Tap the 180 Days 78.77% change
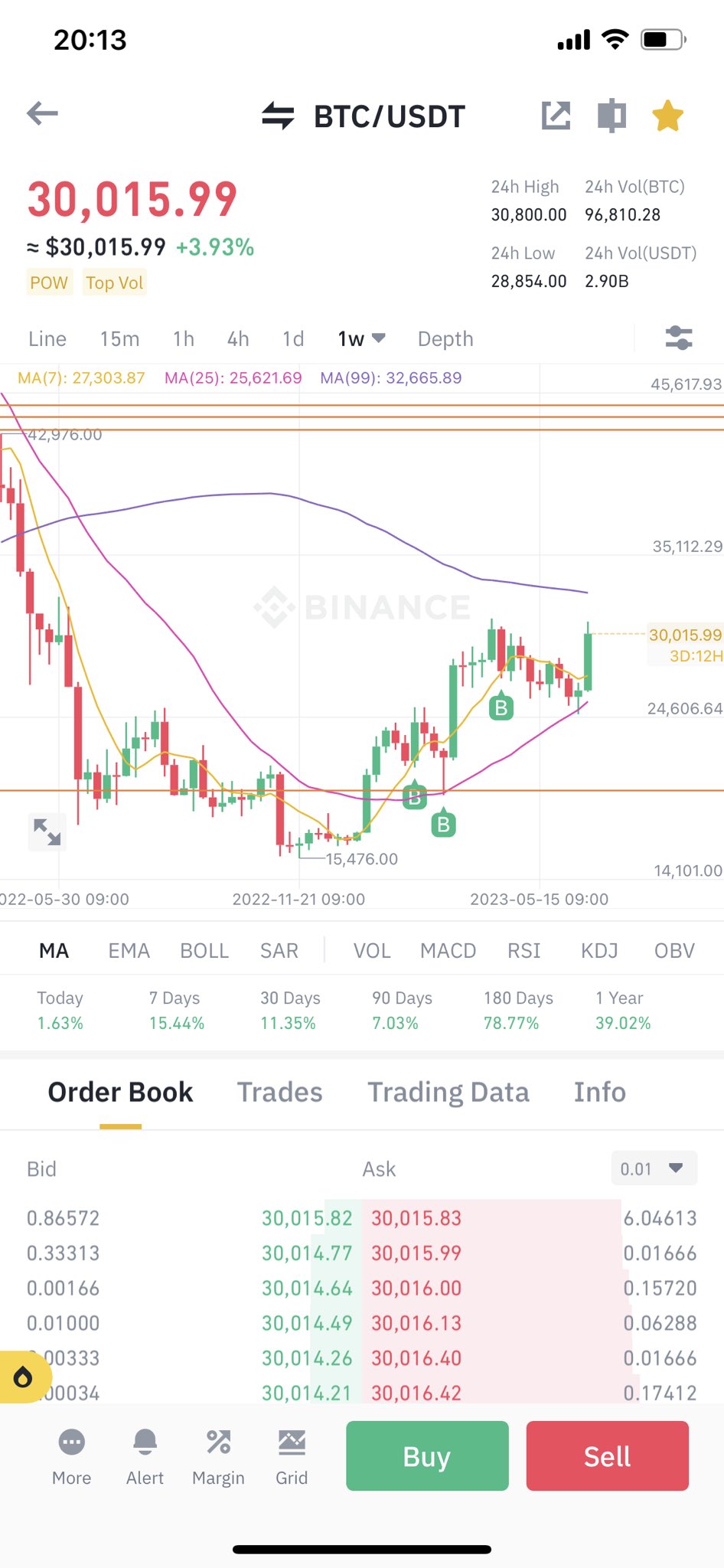This screenshot has width=724, height=1568. coord(518,1011)
